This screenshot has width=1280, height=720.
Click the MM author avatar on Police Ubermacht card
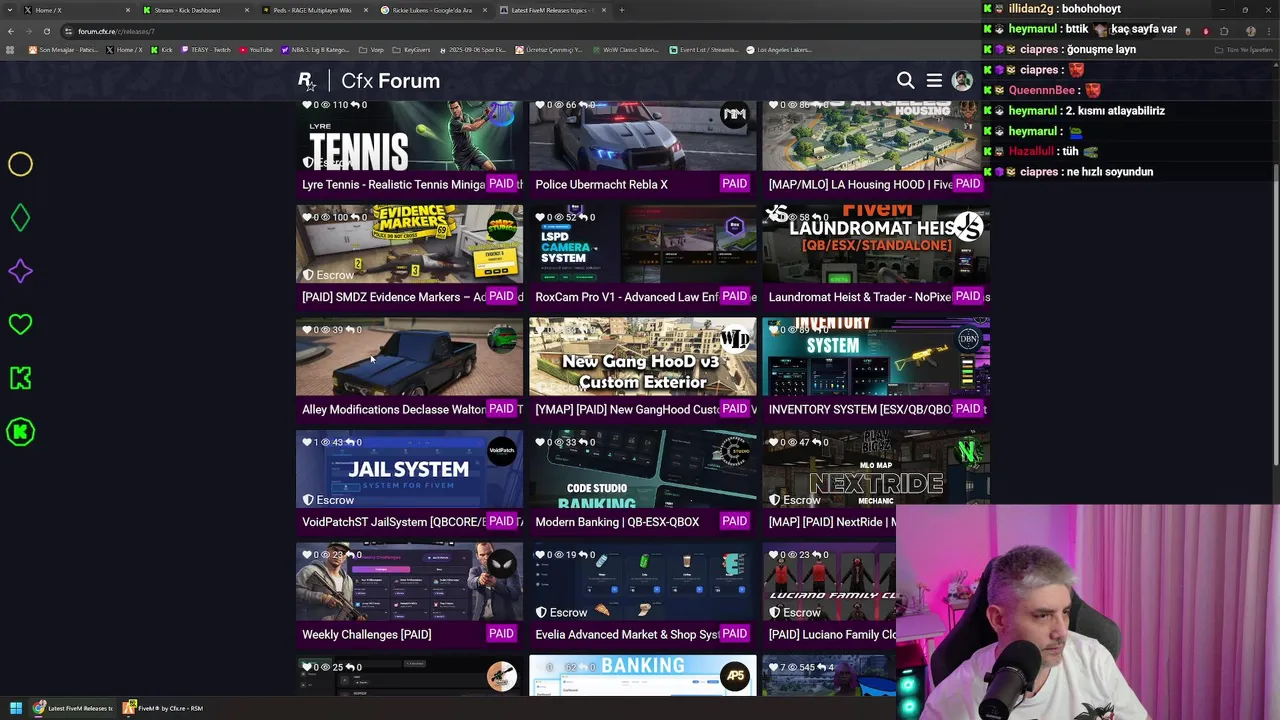[735, 115]
